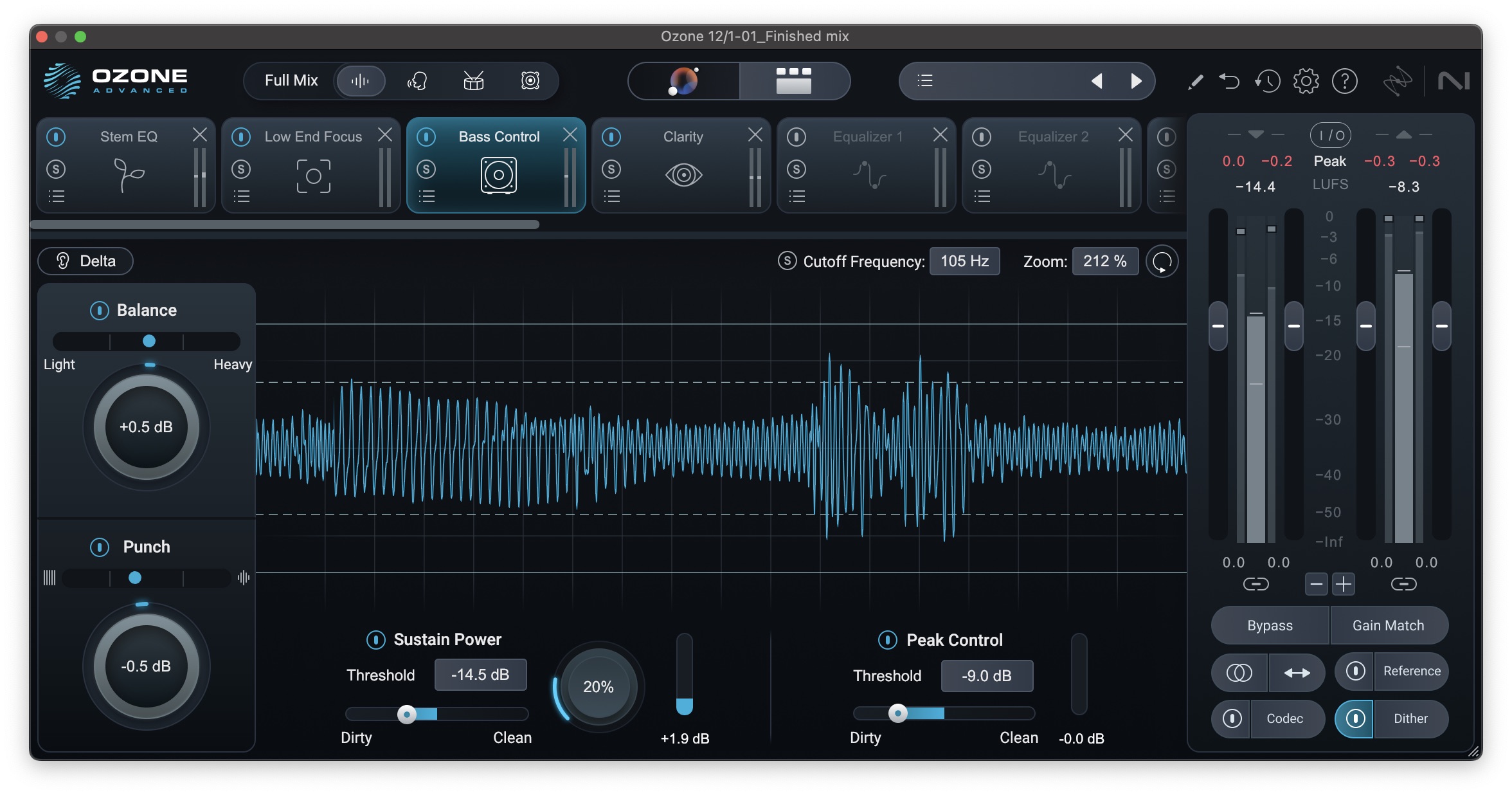Open Stem EQ module presets list

pos(57,197)
